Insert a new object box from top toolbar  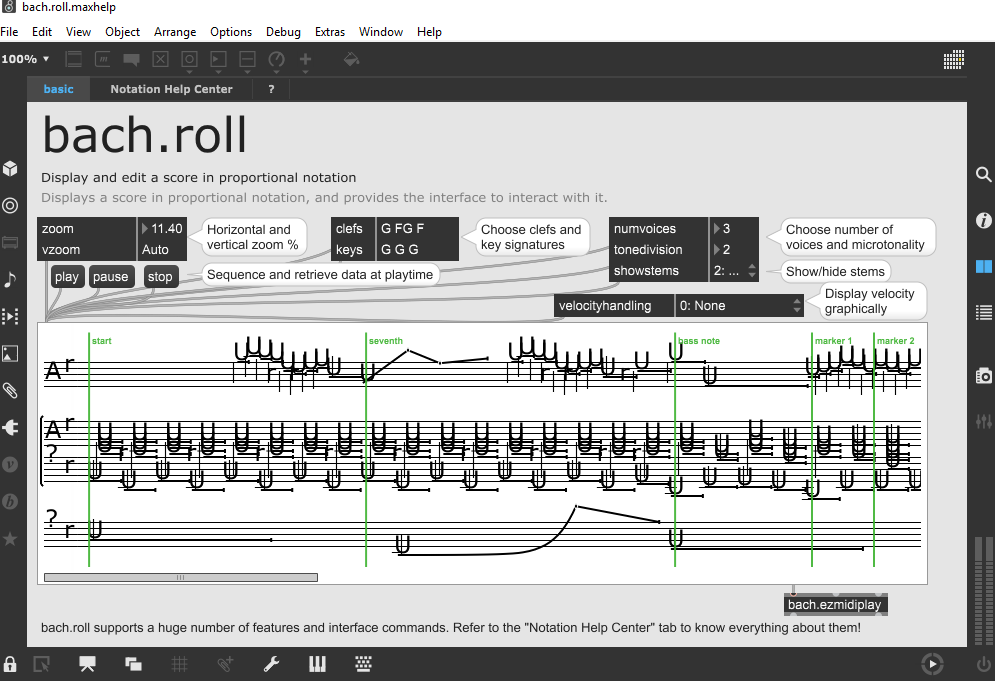(x=74, y=60)
